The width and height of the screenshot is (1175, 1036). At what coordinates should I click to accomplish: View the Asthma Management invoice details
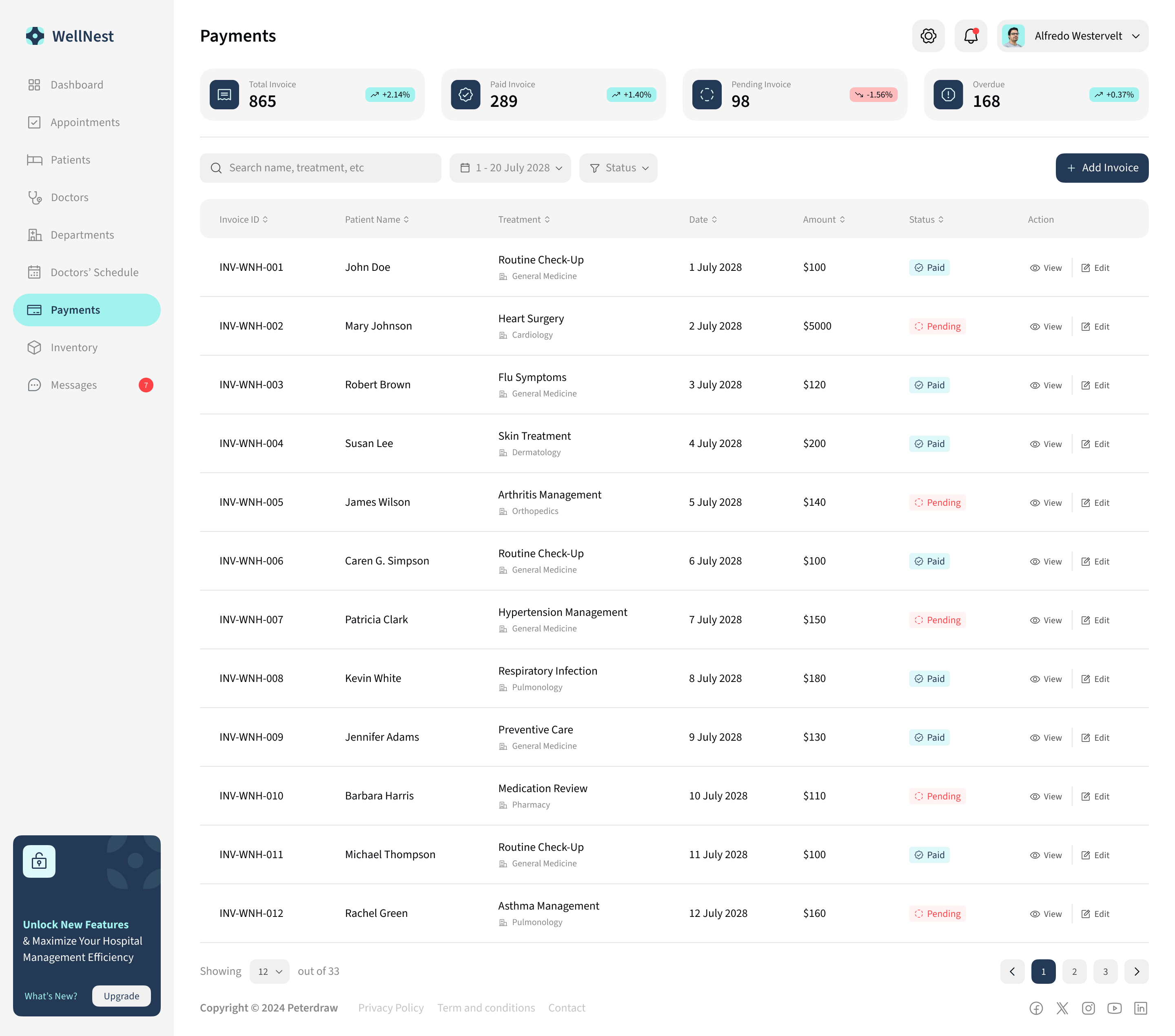[x=1046, y=913]
